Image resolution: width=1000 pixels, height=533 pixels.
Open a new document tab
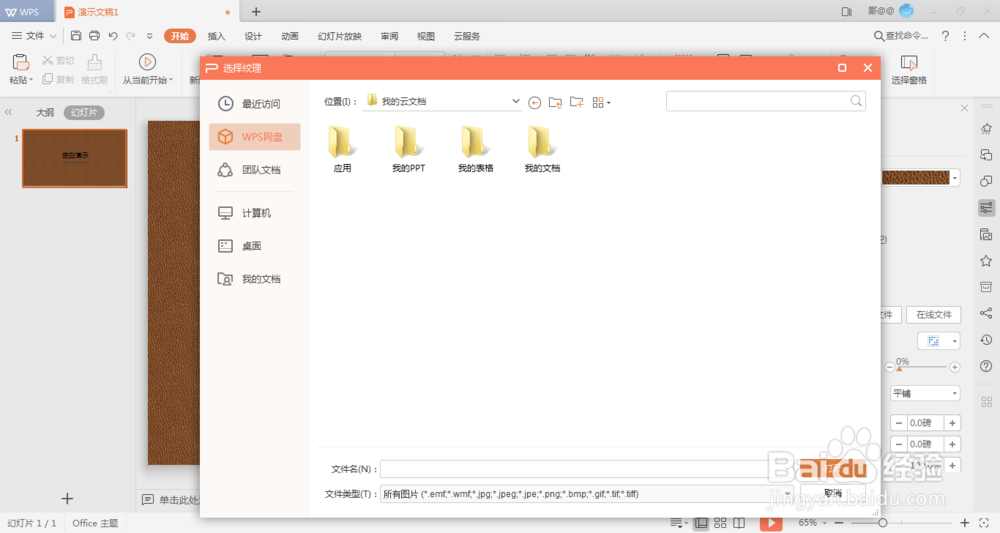coord(256,11)
